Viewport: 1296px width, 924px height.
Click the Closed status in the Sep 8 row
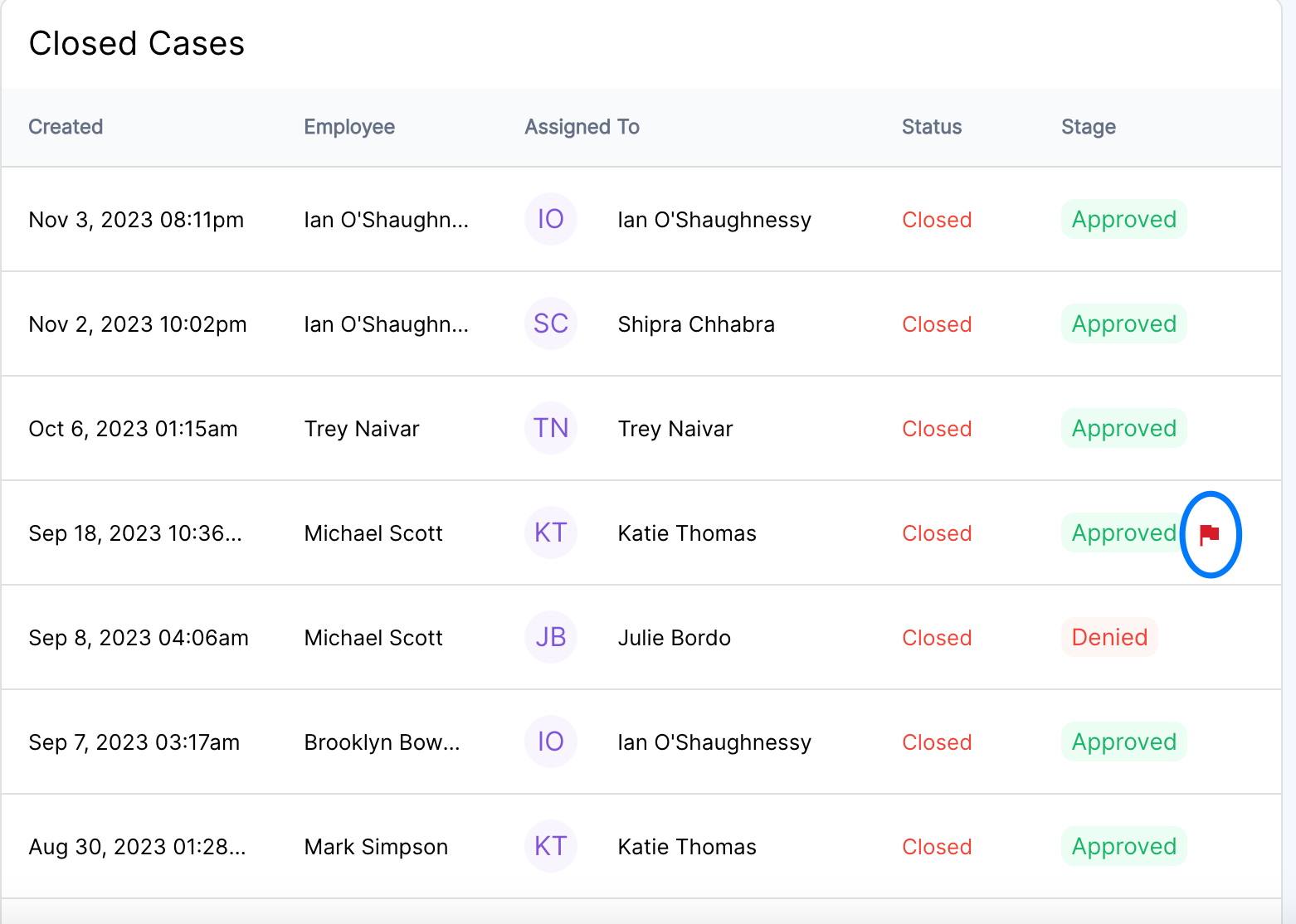937,638
